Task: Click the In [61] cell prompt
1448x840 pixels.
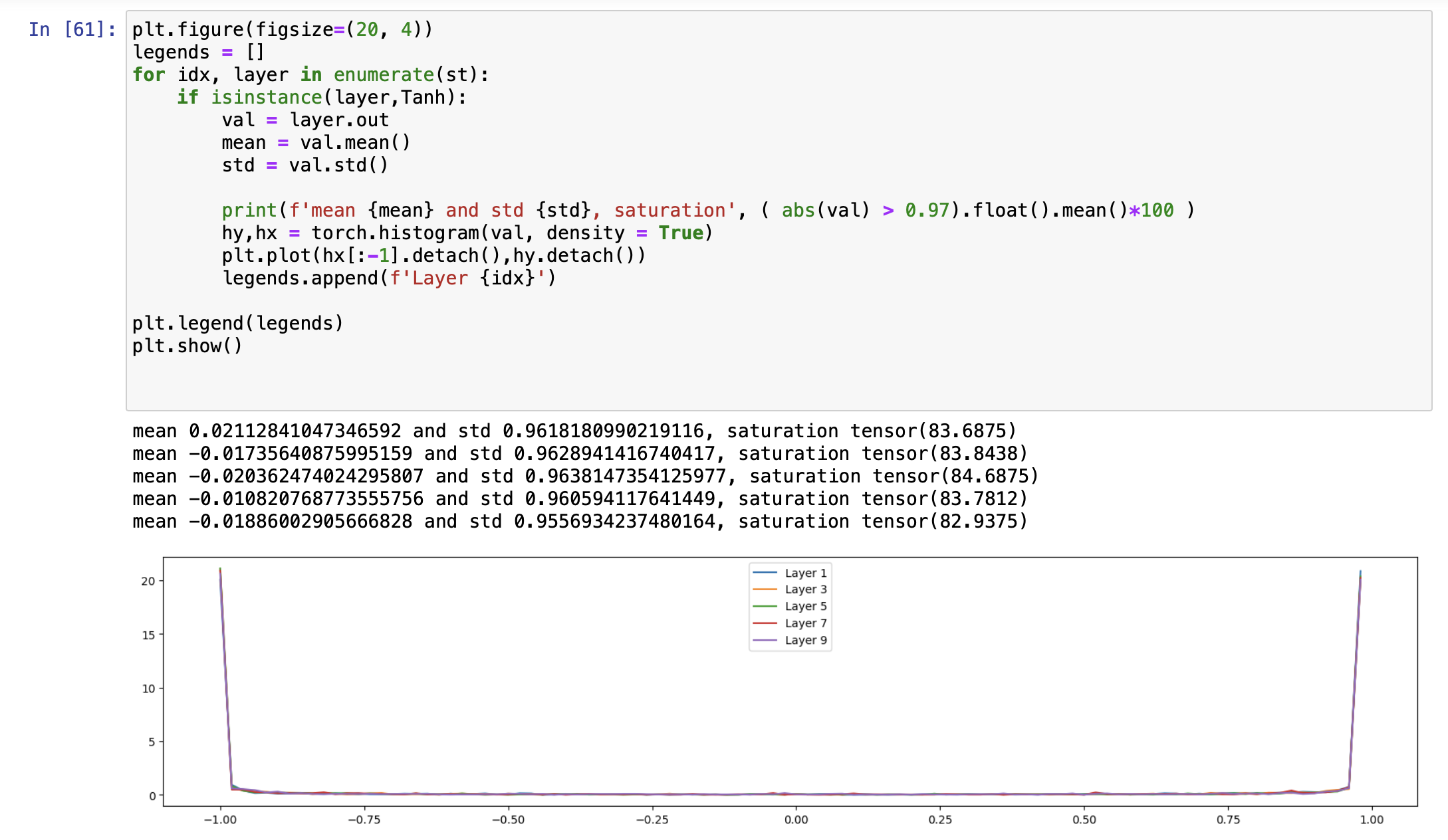Action: click(72, 29)
